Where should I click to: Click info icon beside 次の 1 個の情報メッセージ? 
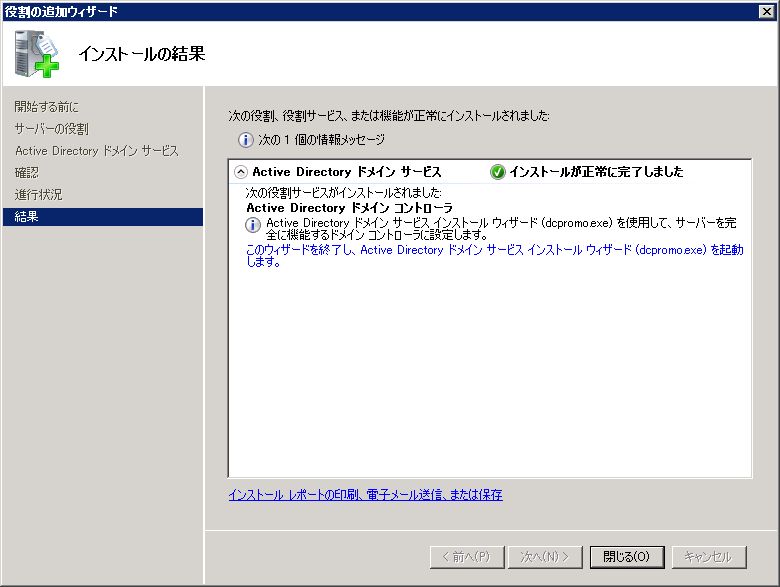click(x=245, y=140)
